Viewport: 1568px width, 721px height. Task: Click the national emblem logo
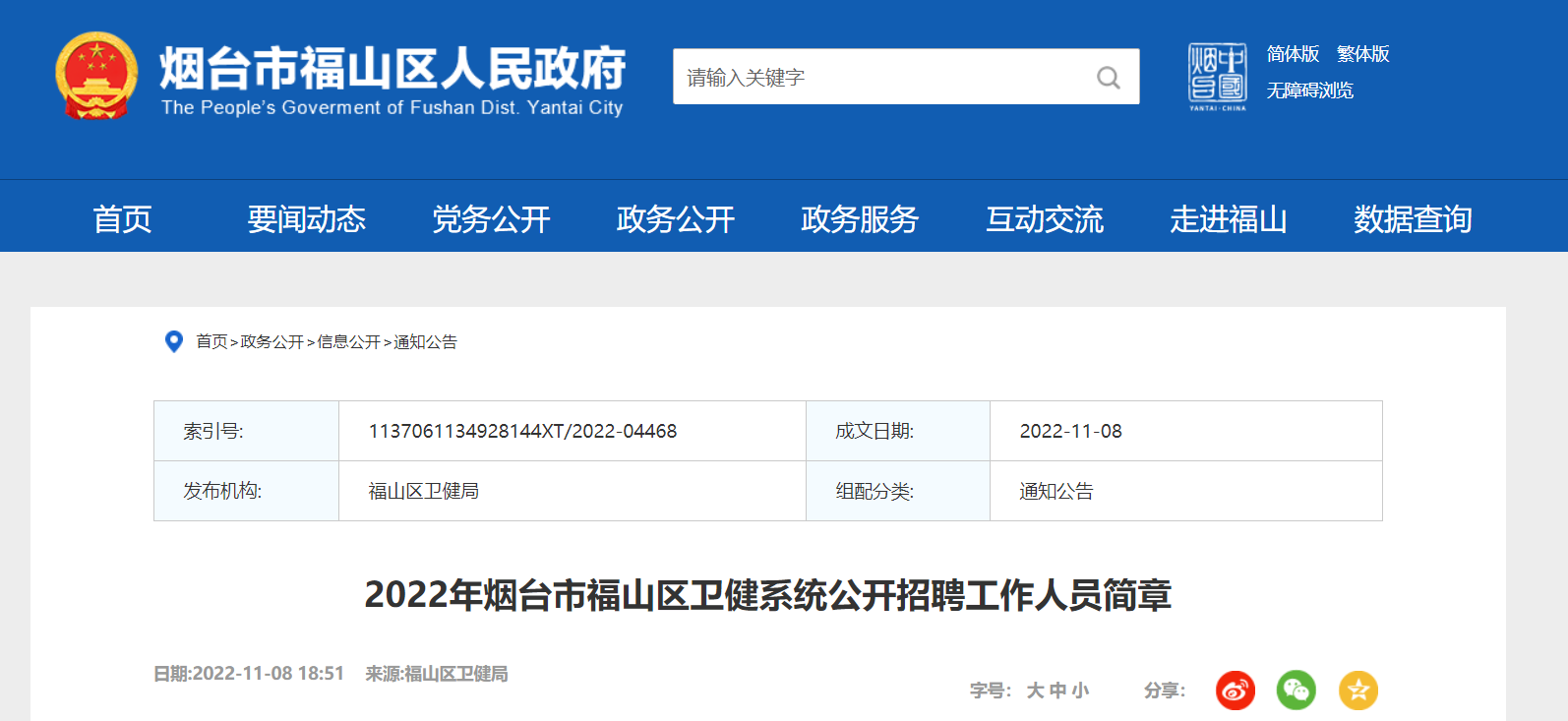(96, 76)
